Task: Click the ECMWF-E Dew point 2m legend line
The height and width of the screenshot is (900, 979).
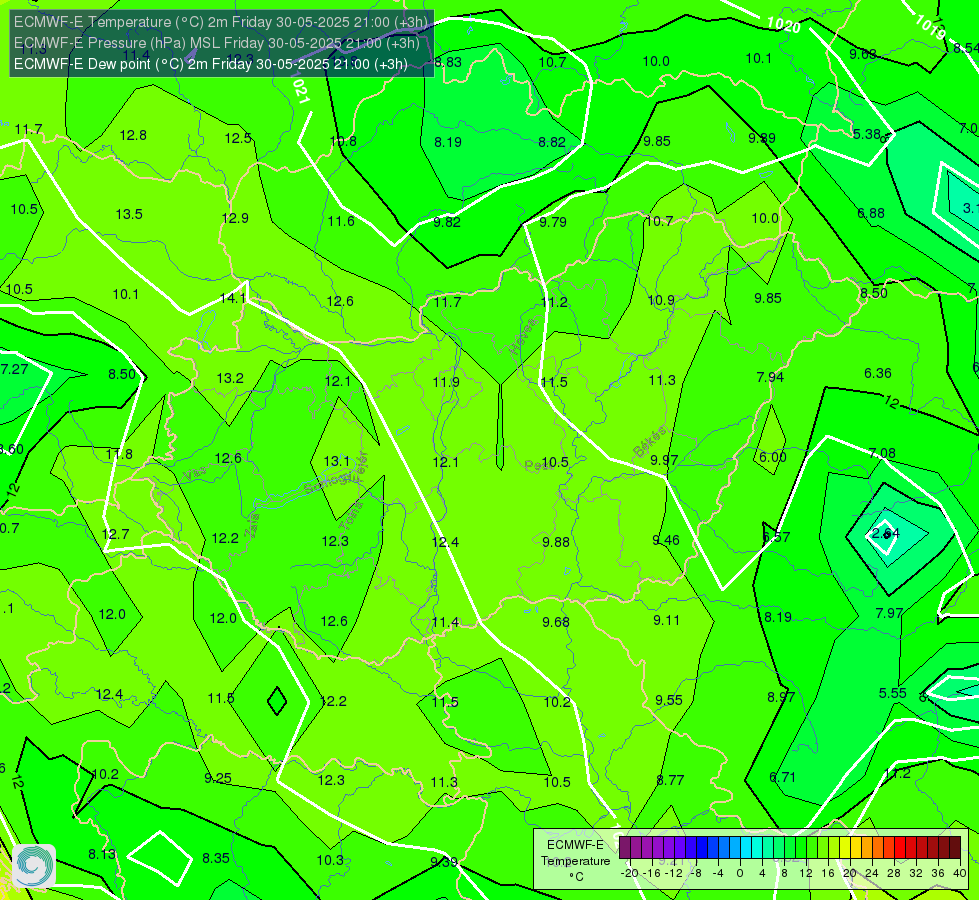Action: tap(211, 64)
